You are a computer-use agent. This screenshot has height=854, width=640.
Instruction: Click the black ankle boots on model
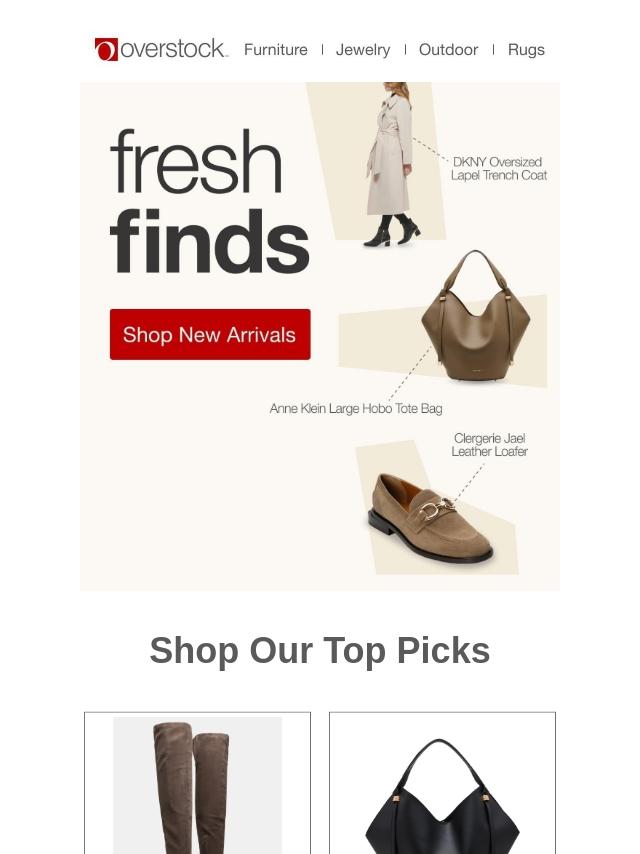(392, 230)
